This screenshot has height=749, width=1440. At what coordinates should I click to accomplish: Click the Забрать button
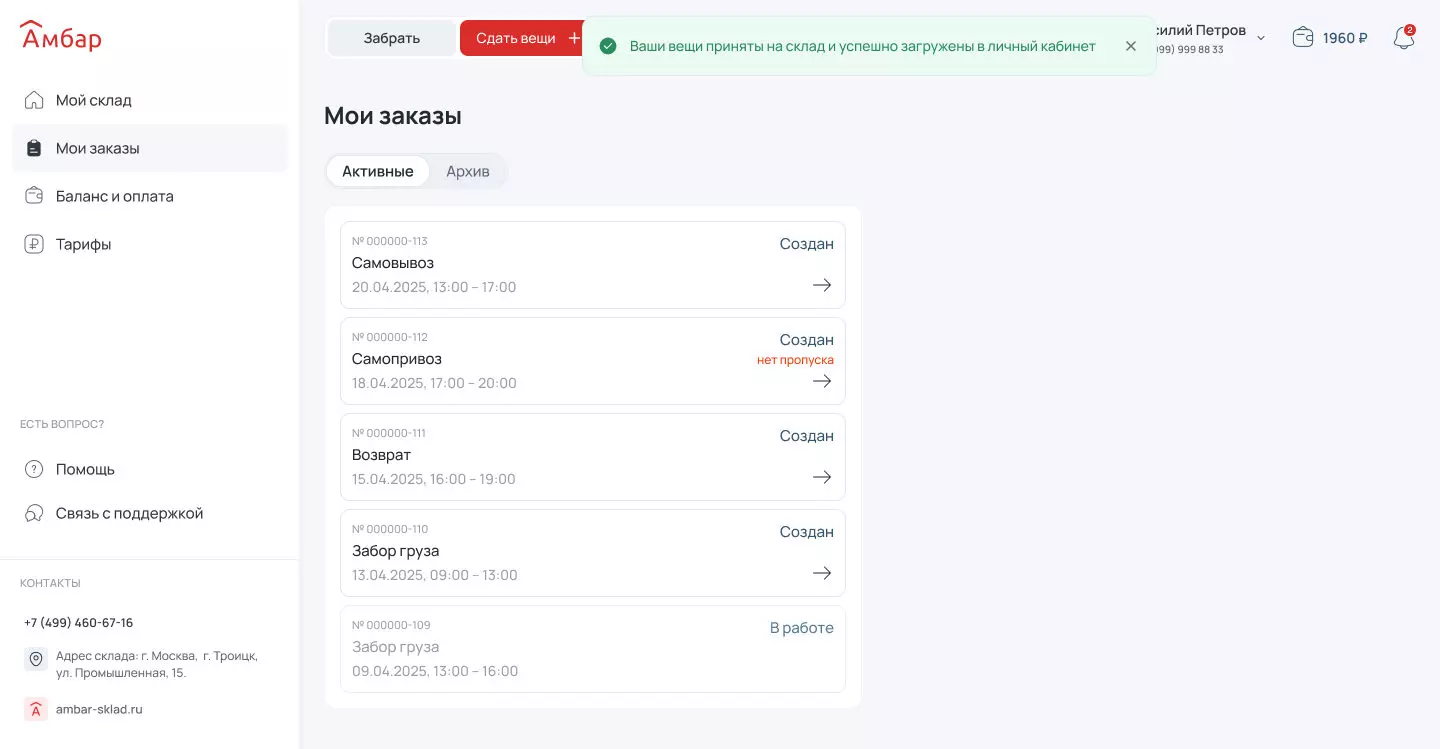[392, 38]
